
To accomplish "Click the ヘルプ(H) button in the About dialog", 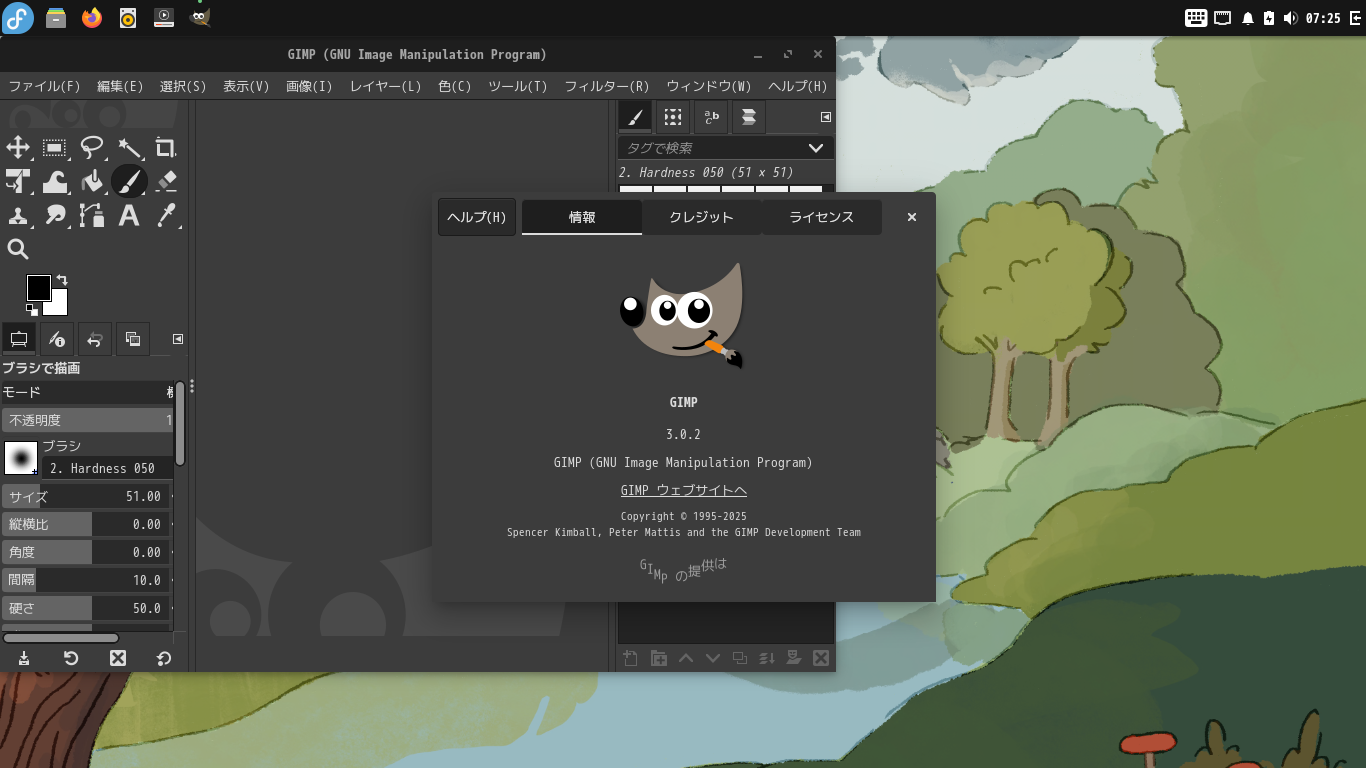I will pos(477,217).
